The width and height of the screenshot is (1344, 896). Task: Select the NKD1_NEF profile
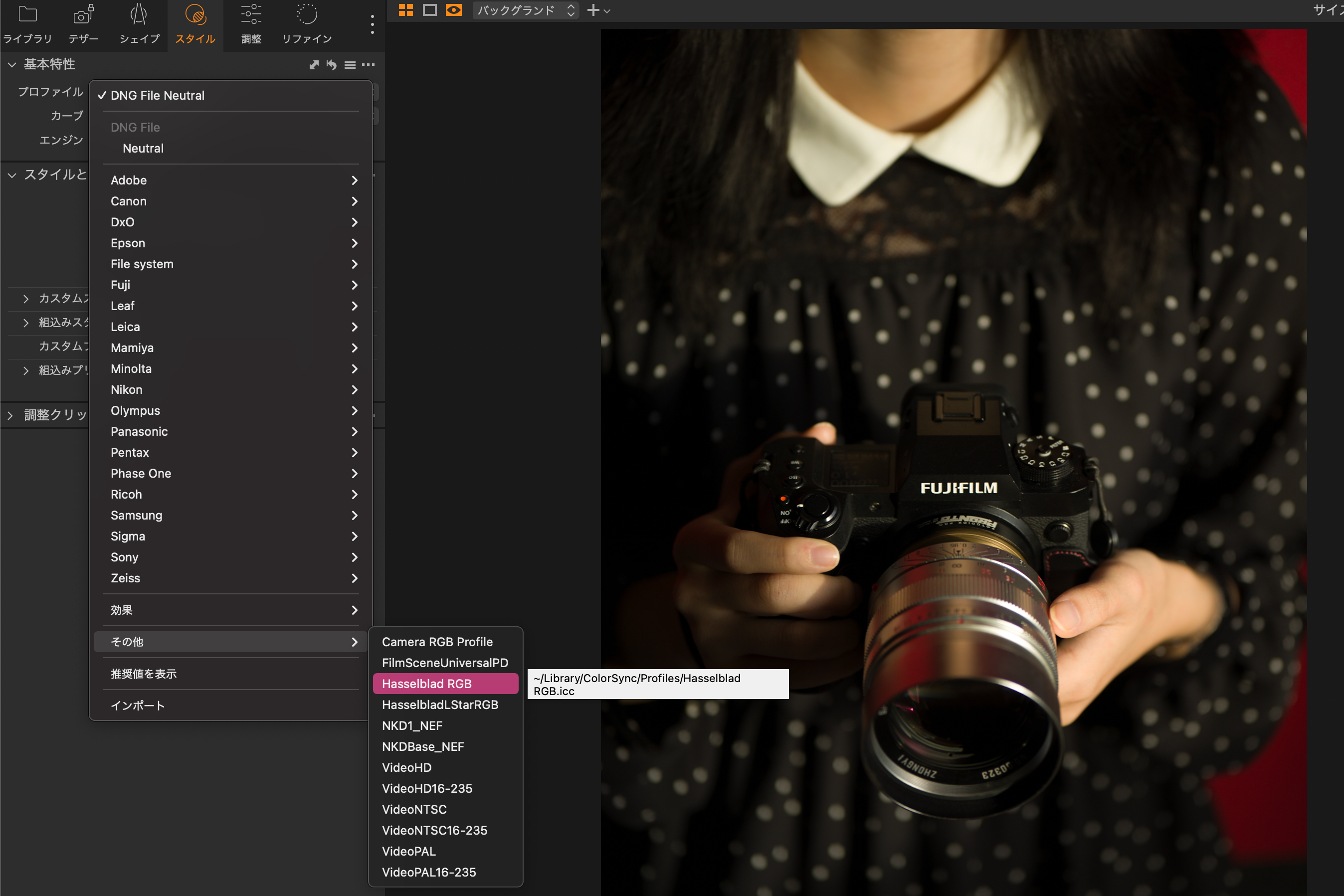[x=446, y=725]
